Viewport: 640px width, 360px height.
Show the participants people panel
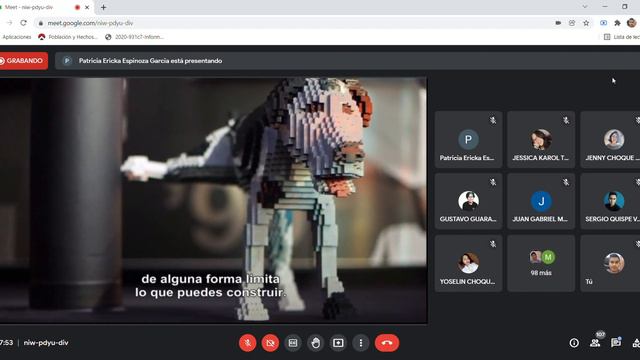coord(595,343)
